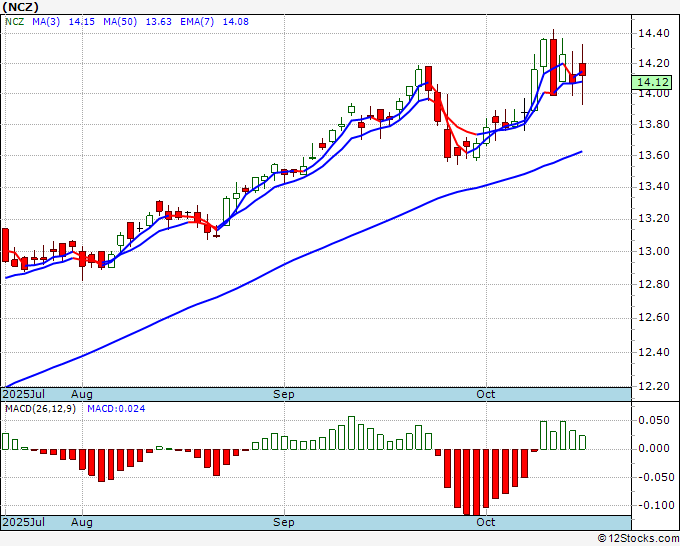This screenshot has height=546, width=680.
Task: Click the EMA(7) legend label
Action: pos(197,22)
